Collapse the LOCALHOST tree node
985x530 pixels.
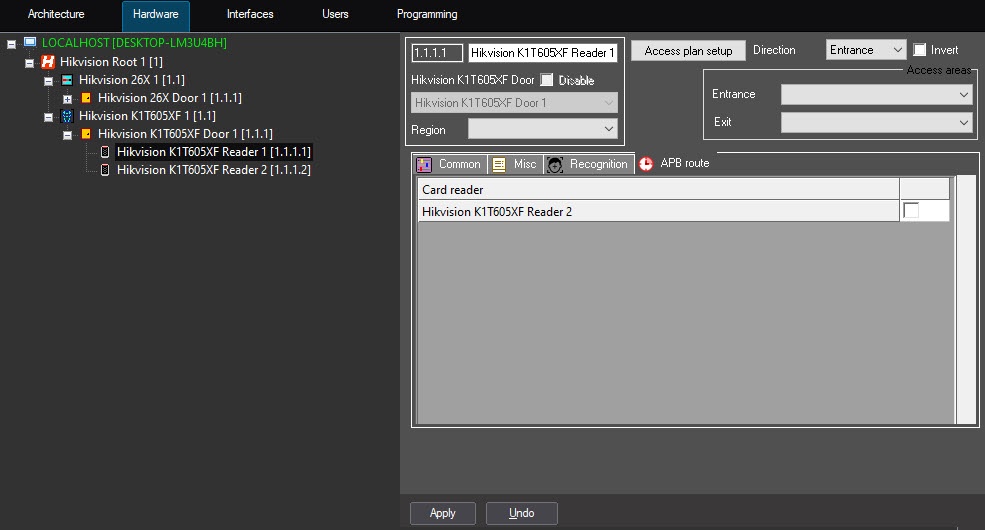[x=11, y=44]
